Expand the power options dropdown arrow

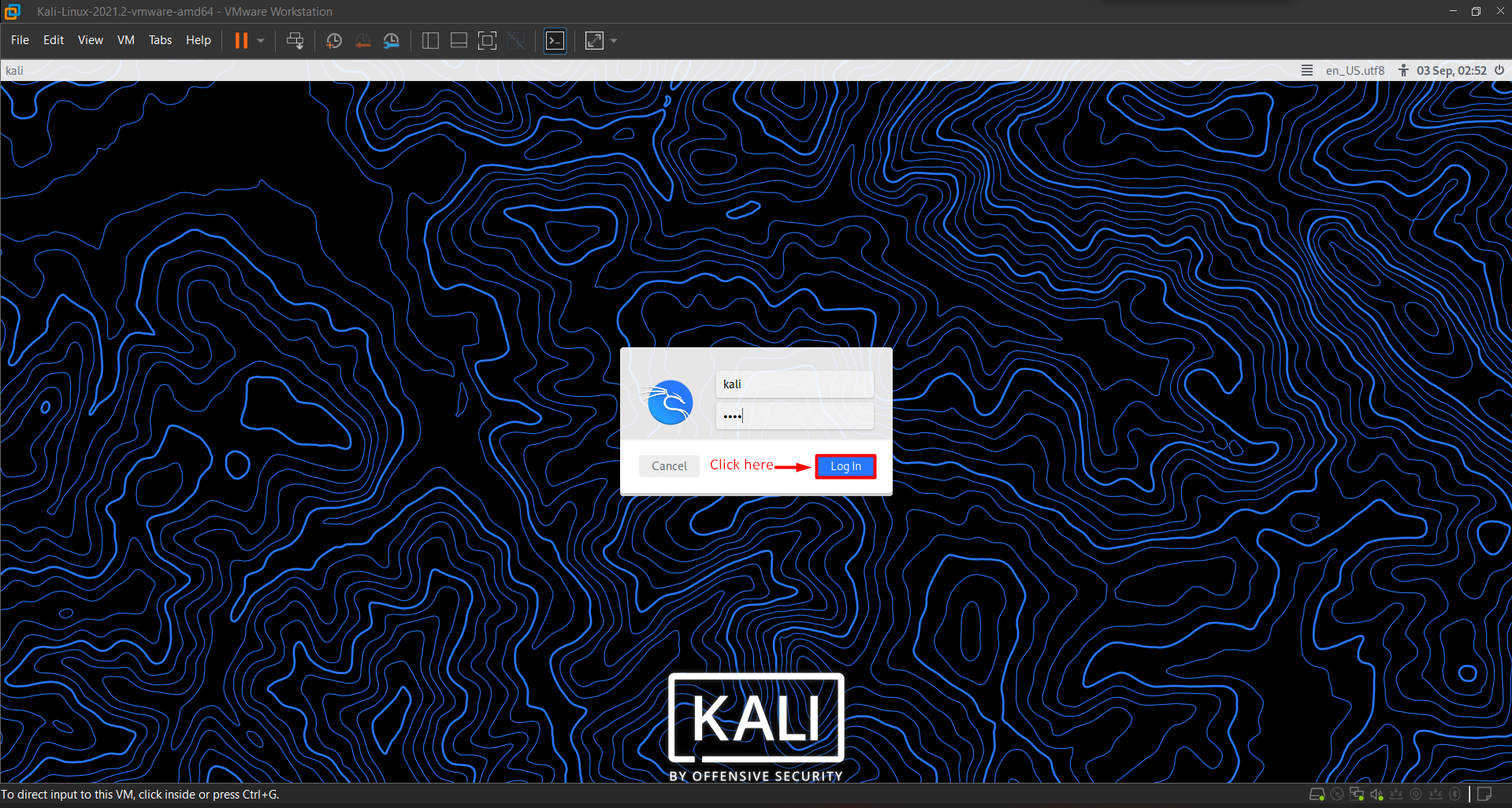click(261, 41)
